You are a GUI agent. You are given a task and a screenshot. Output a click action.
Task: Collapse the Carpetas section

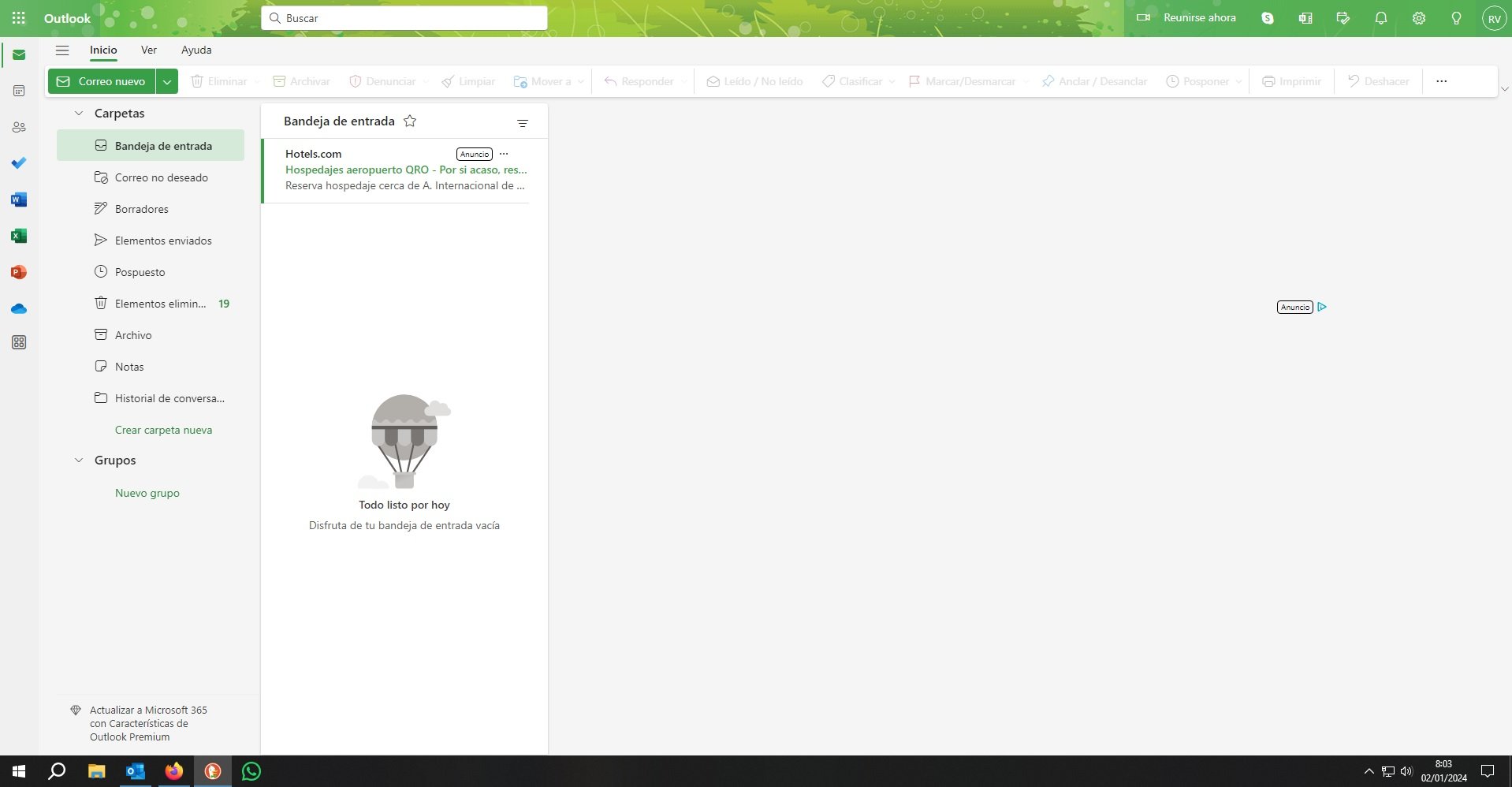pyautogui.click(x=78, y=113)
